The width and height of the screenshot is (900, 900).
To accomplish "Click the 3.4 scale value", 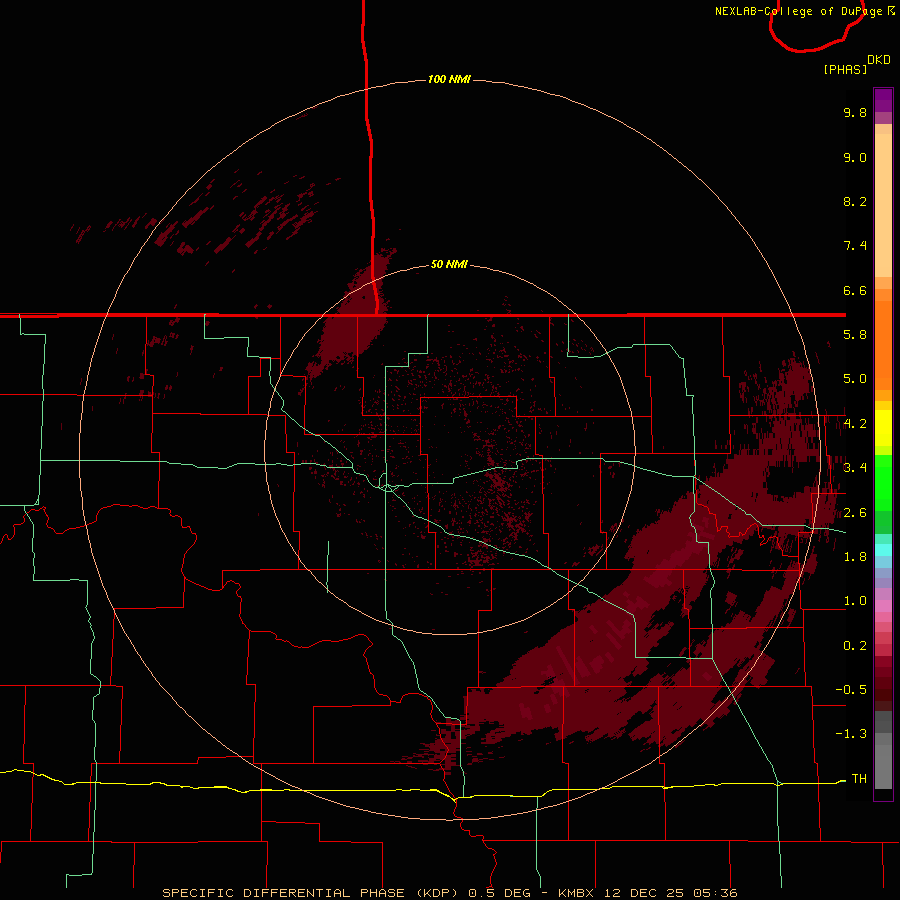I will point(855,468).
